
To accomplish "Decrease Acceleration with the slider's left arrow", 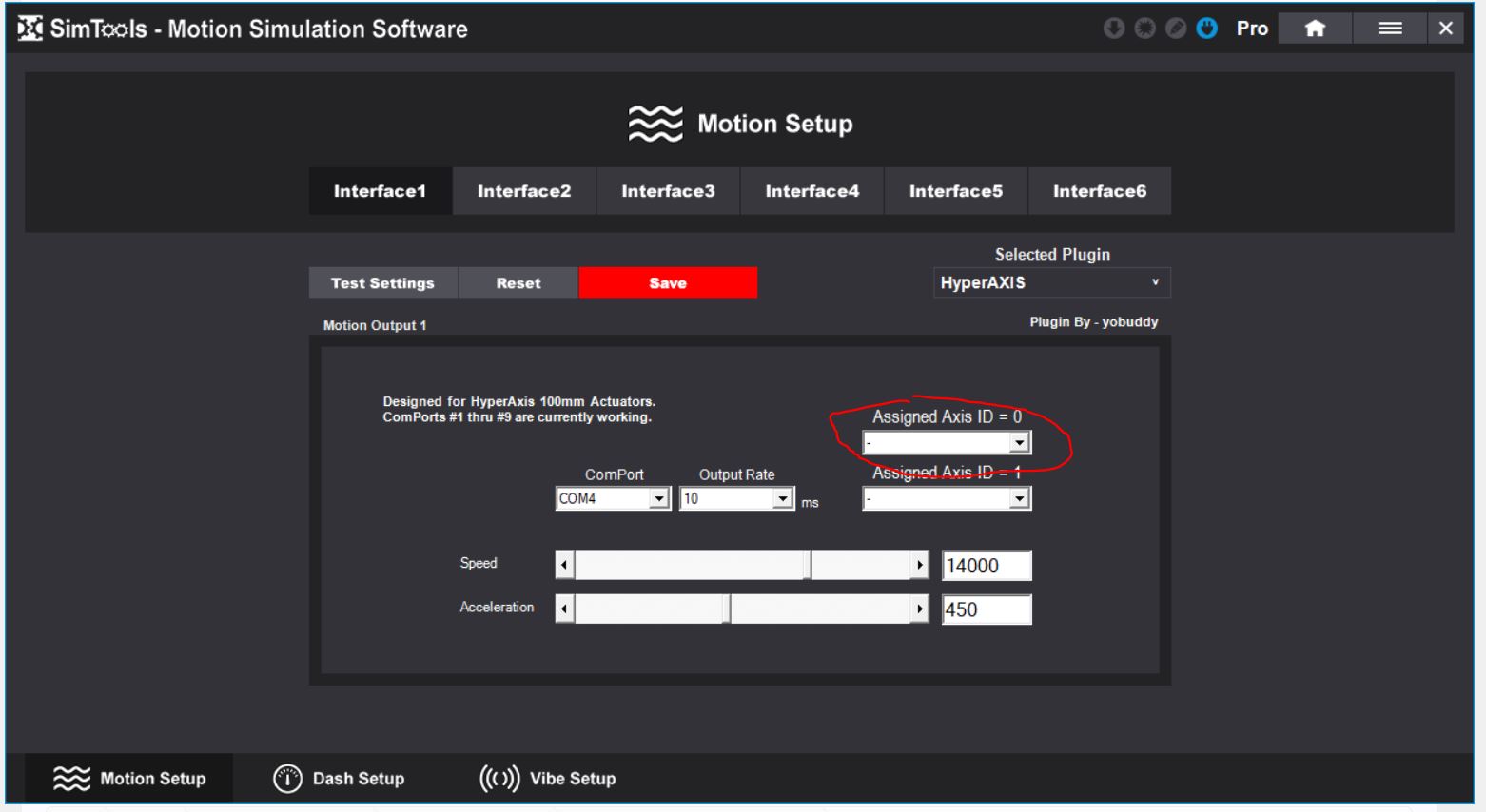I will tap(564, 609).
